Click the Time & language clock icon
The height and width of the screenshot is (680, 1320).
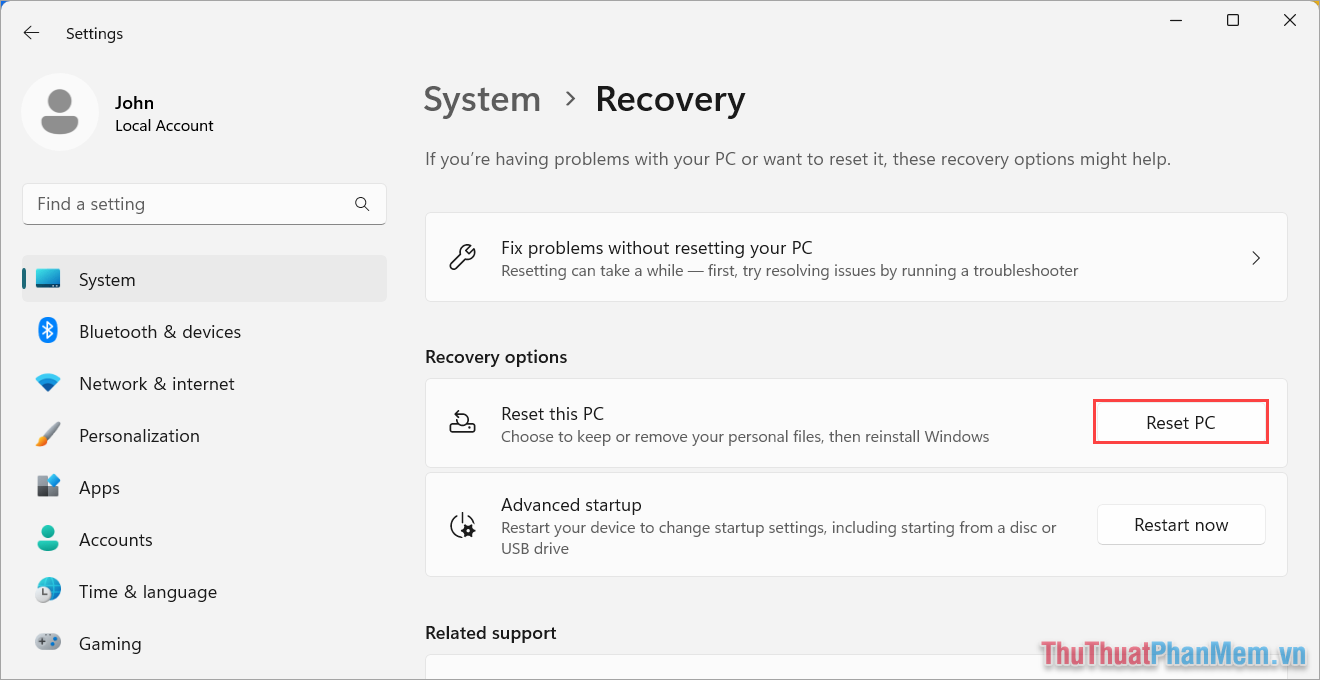pyautogui.click(x=47, y=591)
